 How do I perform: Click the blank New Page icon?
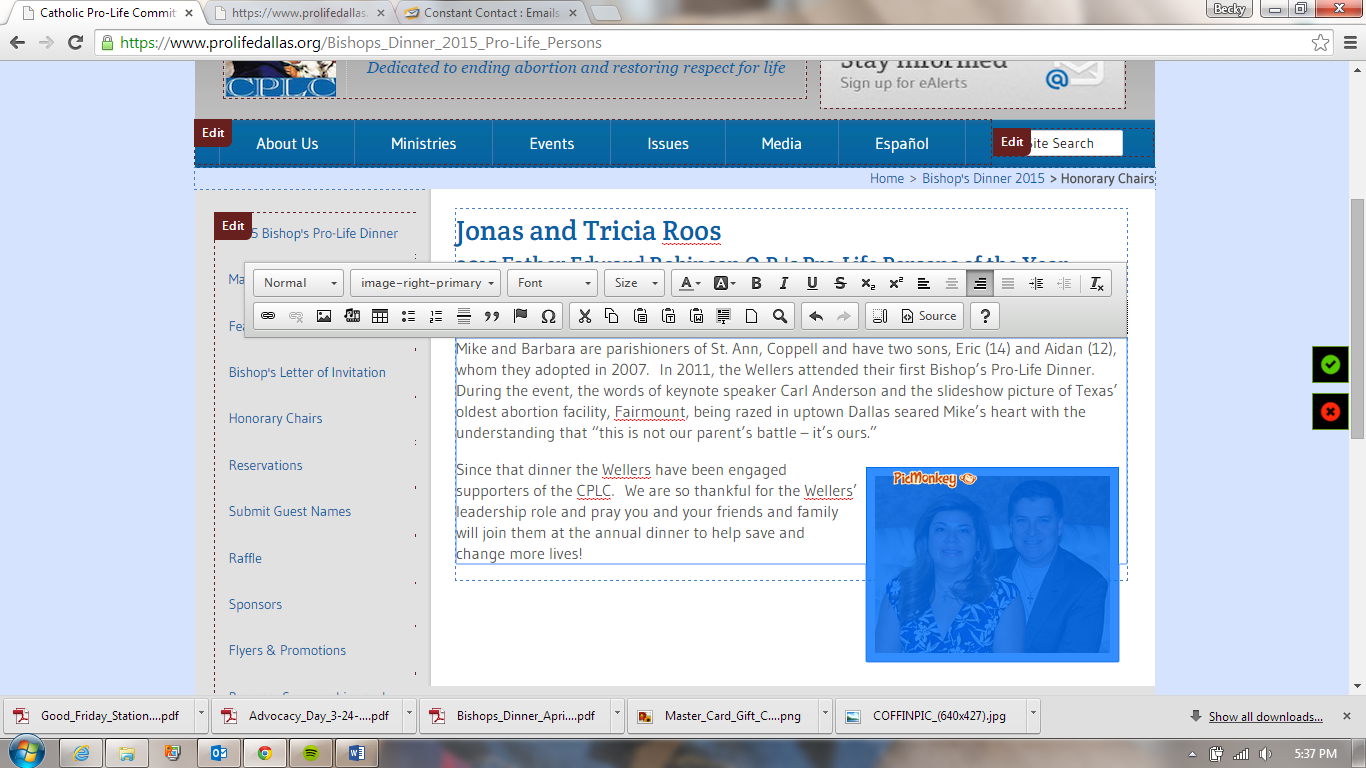tap(752, 316)
